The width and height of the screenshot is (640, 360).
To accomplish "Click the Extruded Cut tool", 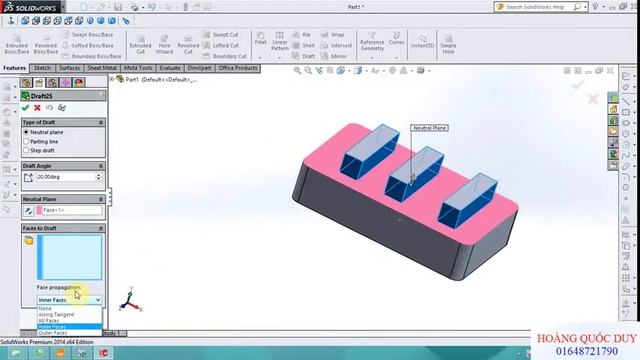I will [x=140, y=44].
